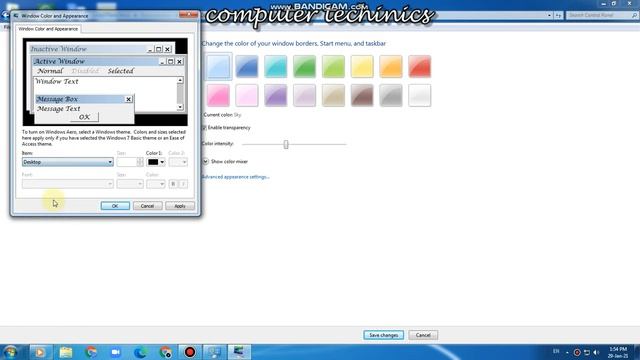
Task: Expand the Show color mixer chevron
Action: pos(205,162)
